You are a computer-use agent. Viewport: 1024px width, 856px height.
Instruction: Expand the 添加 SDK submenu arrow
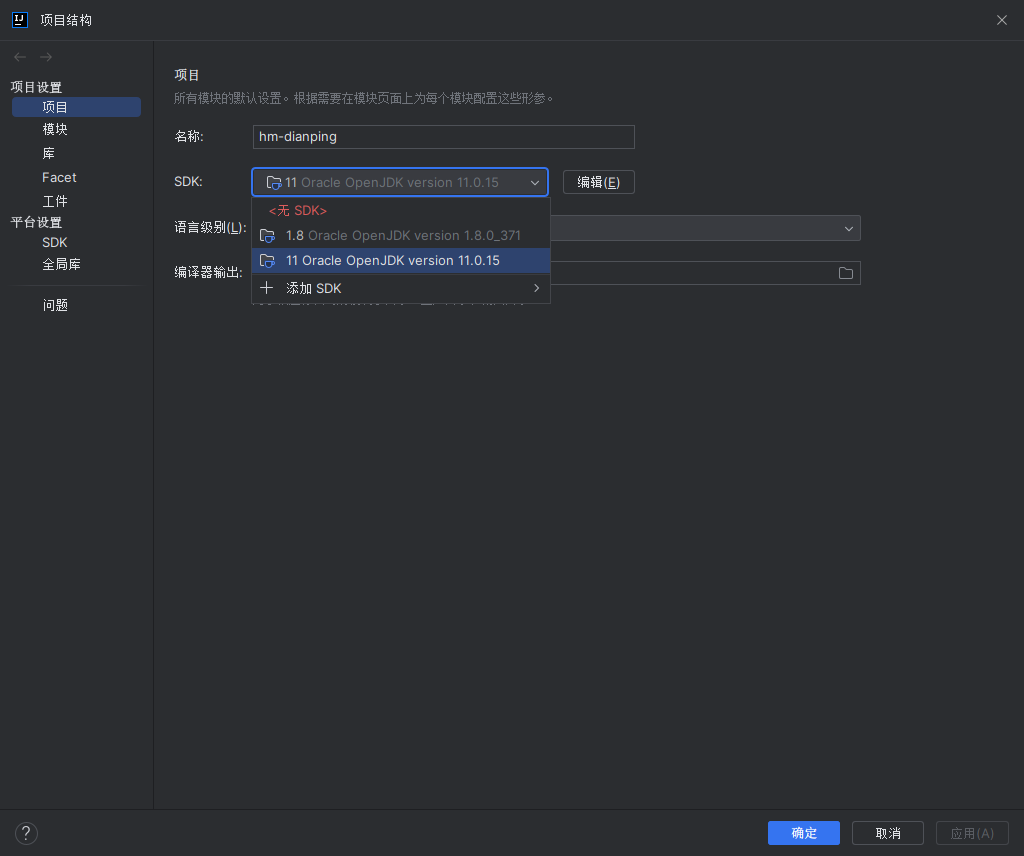(x=537, y=288)
